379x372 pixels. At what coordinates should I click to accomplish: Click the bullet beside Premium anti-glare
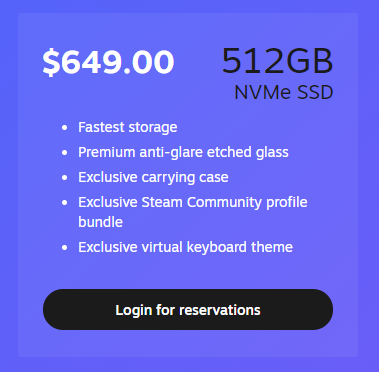65,153
